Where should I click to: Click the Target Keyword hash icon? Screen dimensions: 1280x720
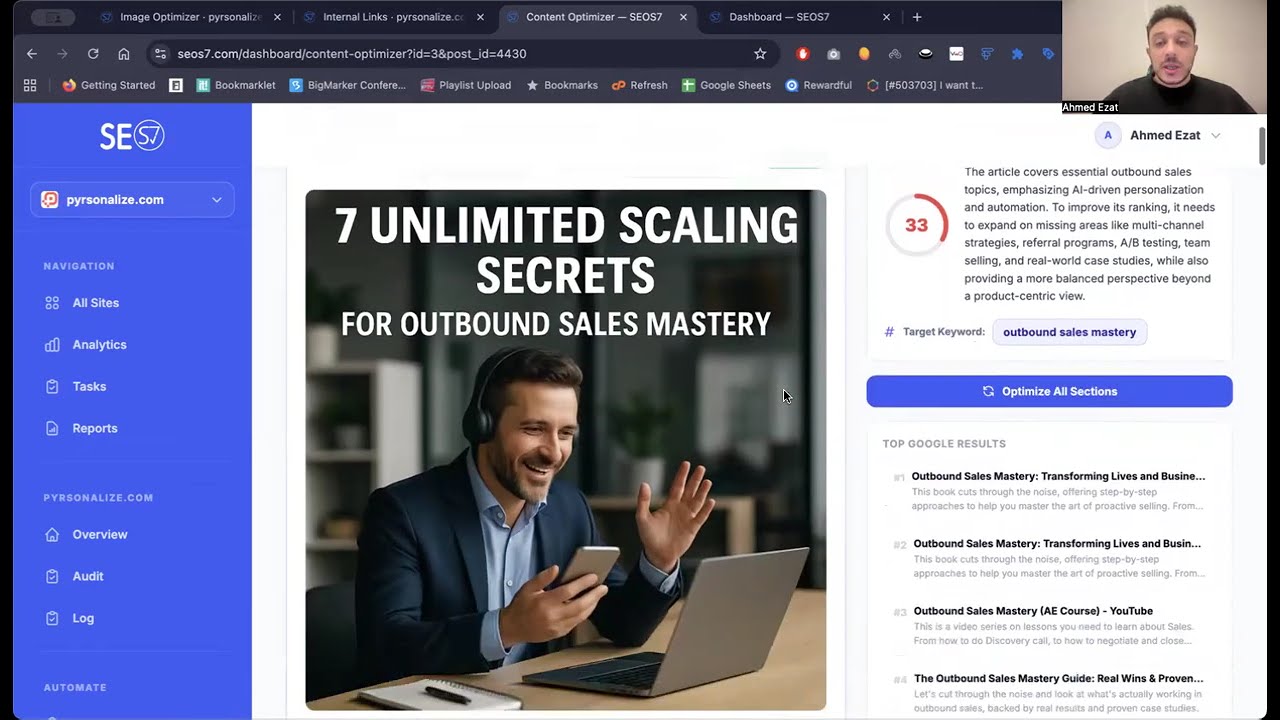click(889, 332)
